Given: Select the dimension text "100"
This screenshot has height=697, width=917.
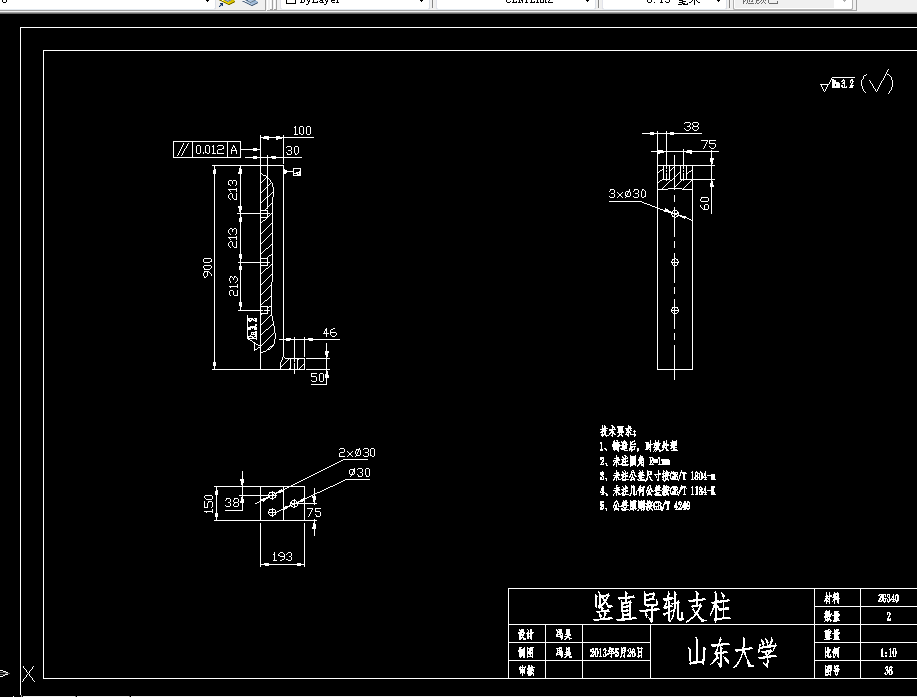Looking at the screenshot, I should click(302, 130).
